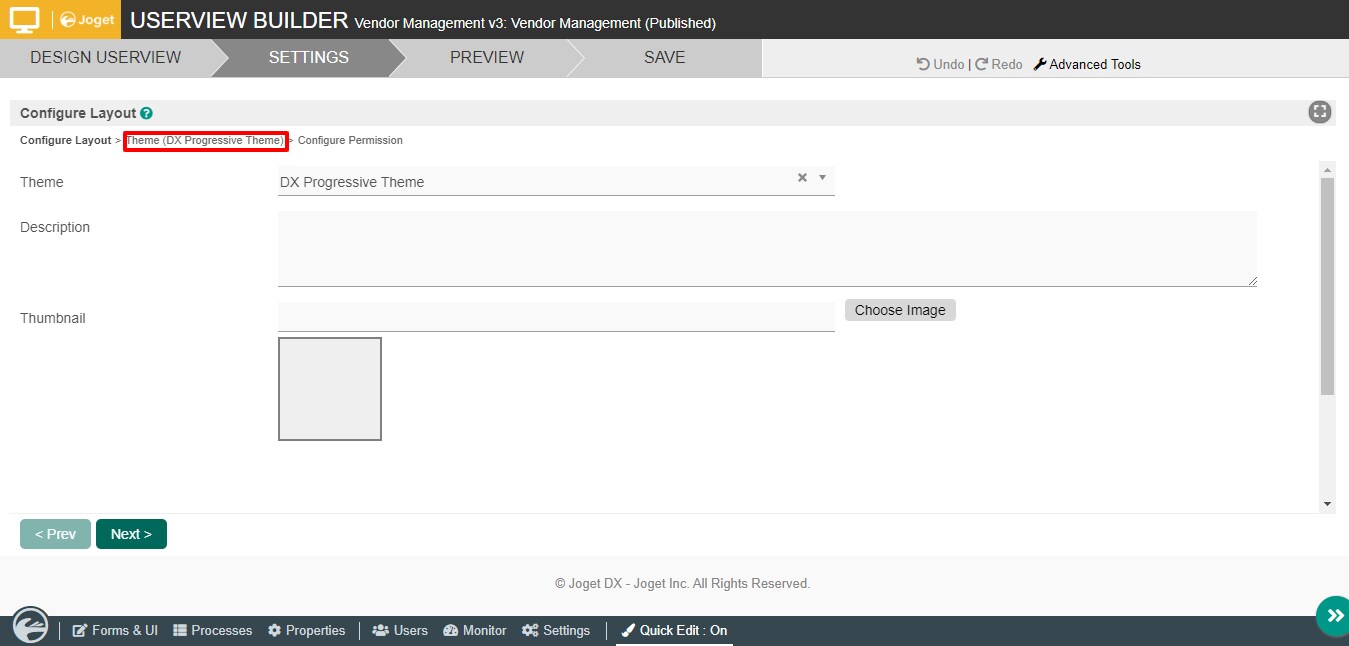Click the vertical scrollbar down arrow
The width and height of the screenshot is (1349, 646).
(x=1327, y=504)
